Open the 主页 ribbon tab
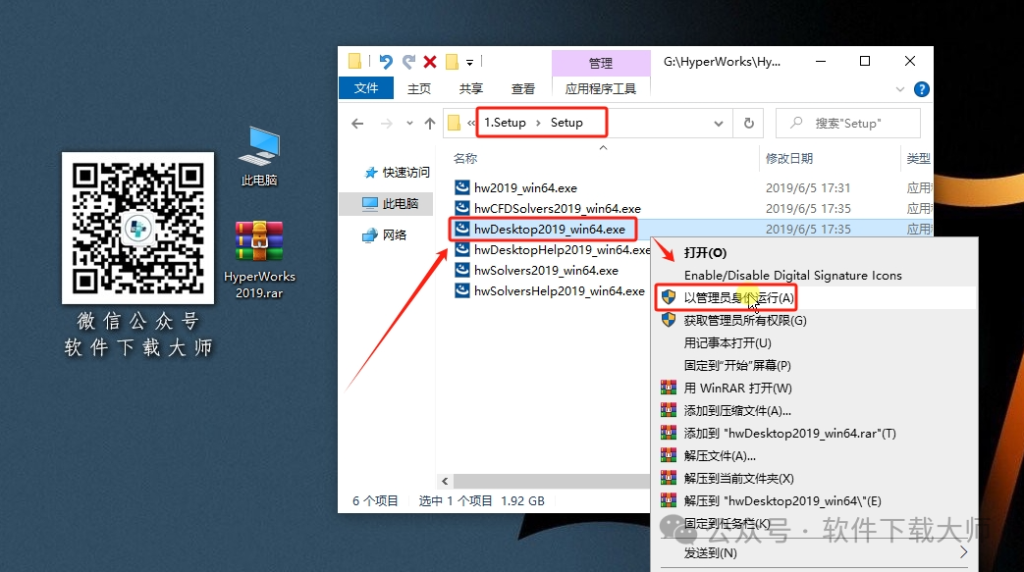 pos(419,88)
